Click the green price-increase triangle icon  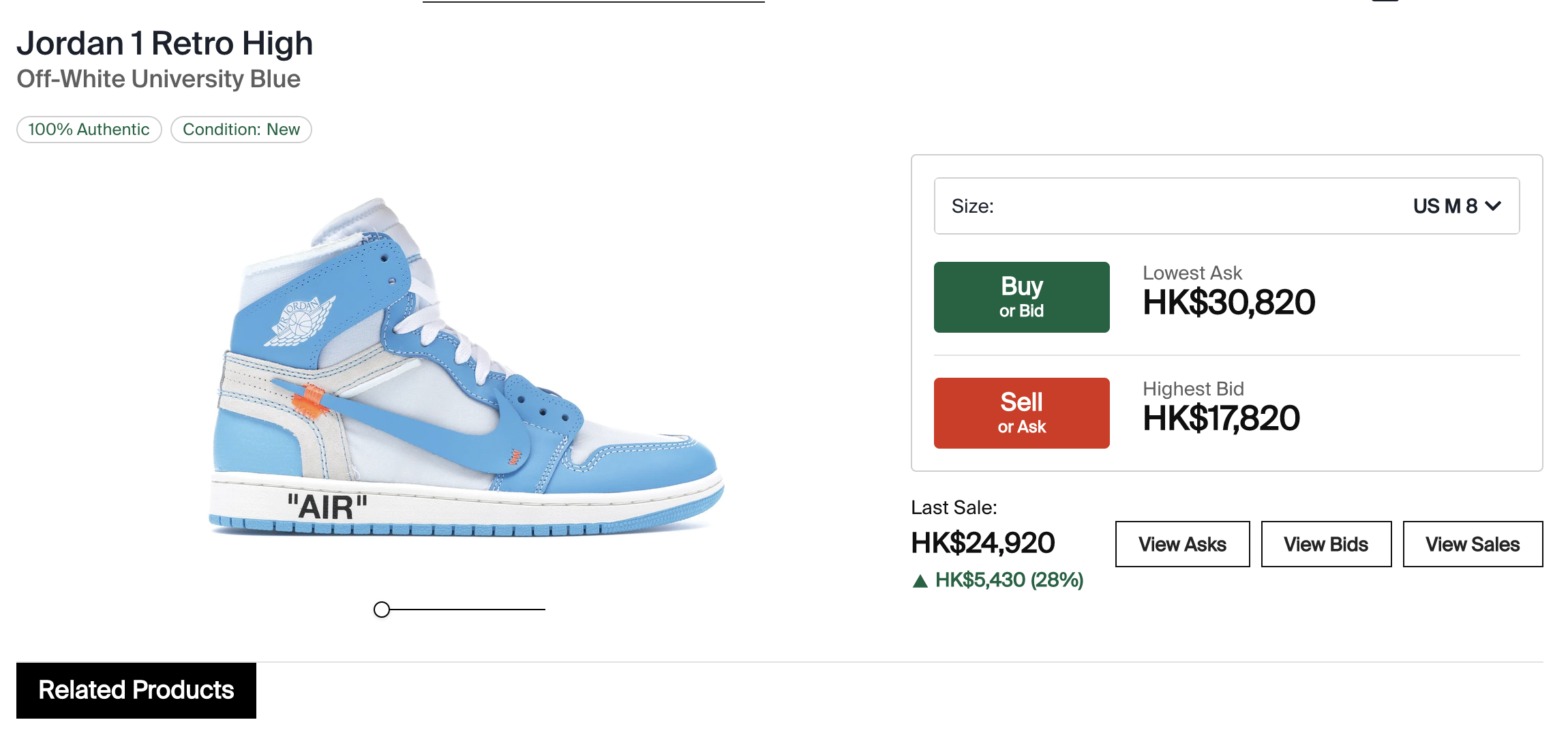pyautogui.click(x=920, y=581)
